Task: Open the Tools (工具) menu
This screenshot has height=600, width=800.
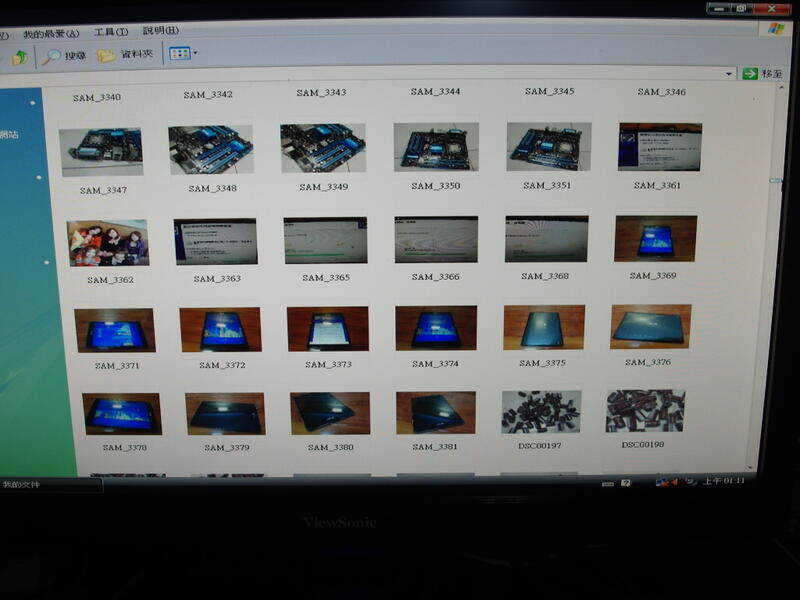Action: click(x=110, y=32)
